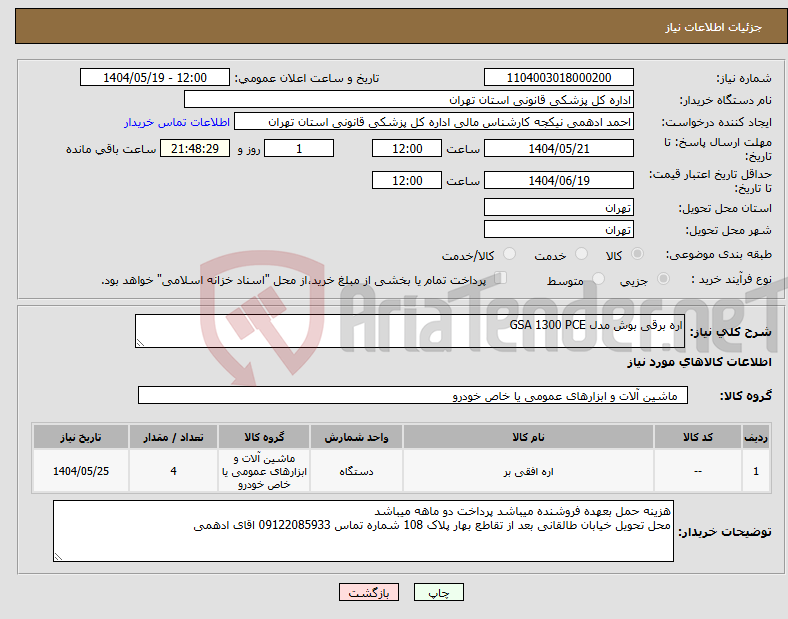Click the ردیف column header
This screenshot has height=619, width=788.
(756, 437)
